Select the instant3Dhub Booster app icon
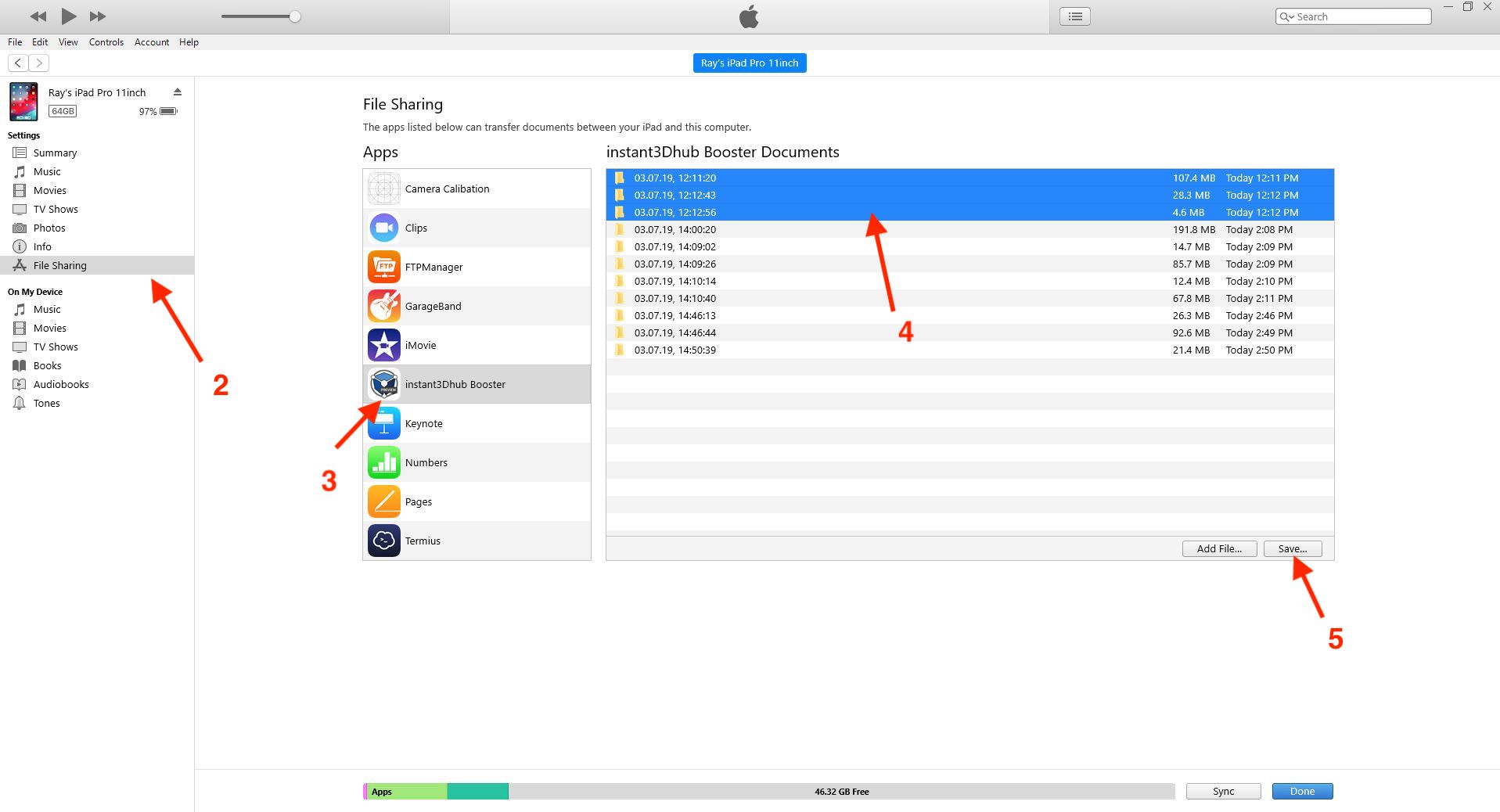The height and width of the screenshot is (812, 1500). pos(384,384)
